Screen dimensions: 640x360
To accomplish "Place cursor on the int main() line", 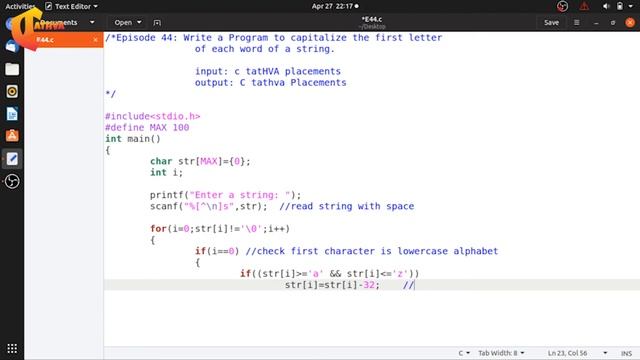I will coord(133,139).
